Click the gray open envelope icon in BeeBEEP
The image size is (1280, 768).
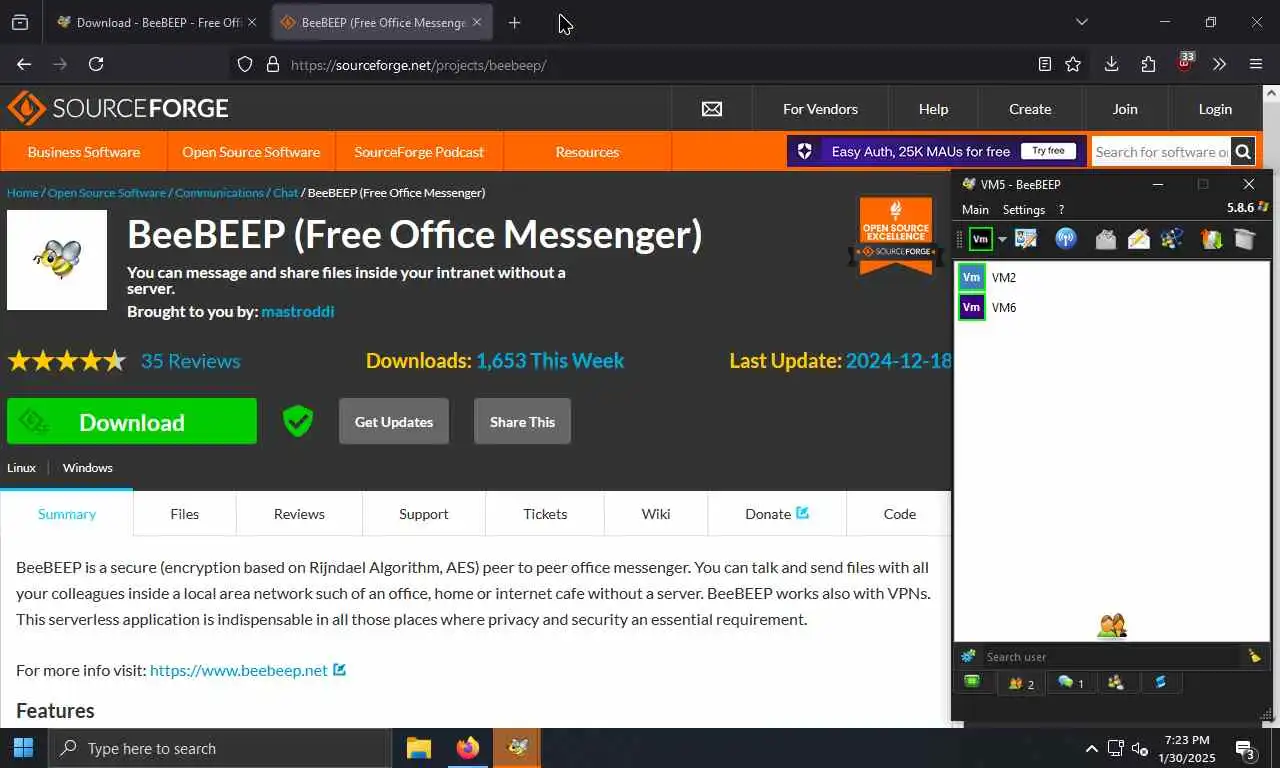pyautogui.click(x=1105, y=239)
